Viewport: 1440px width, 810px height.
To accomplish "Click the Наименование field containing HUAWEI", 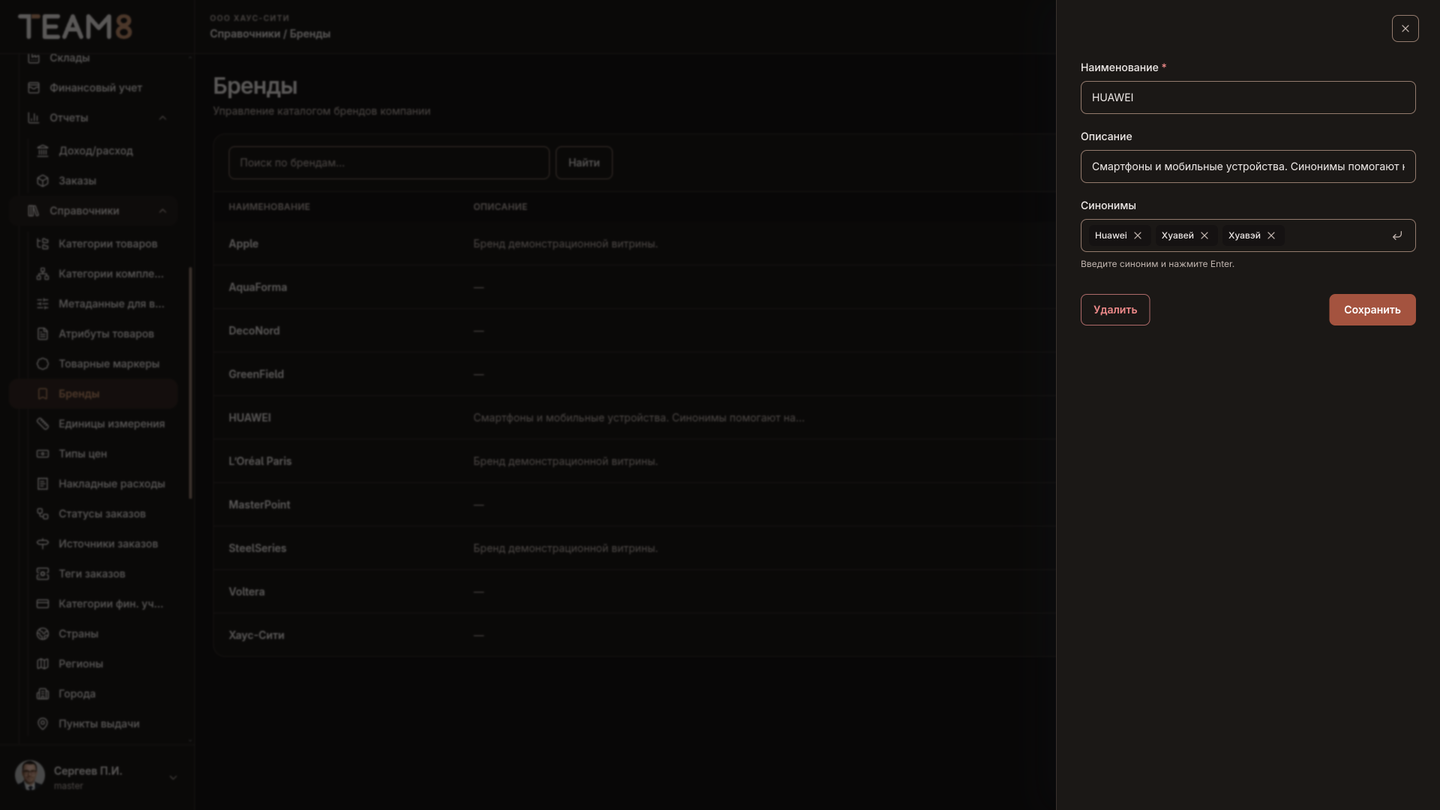I will 1248,98.
